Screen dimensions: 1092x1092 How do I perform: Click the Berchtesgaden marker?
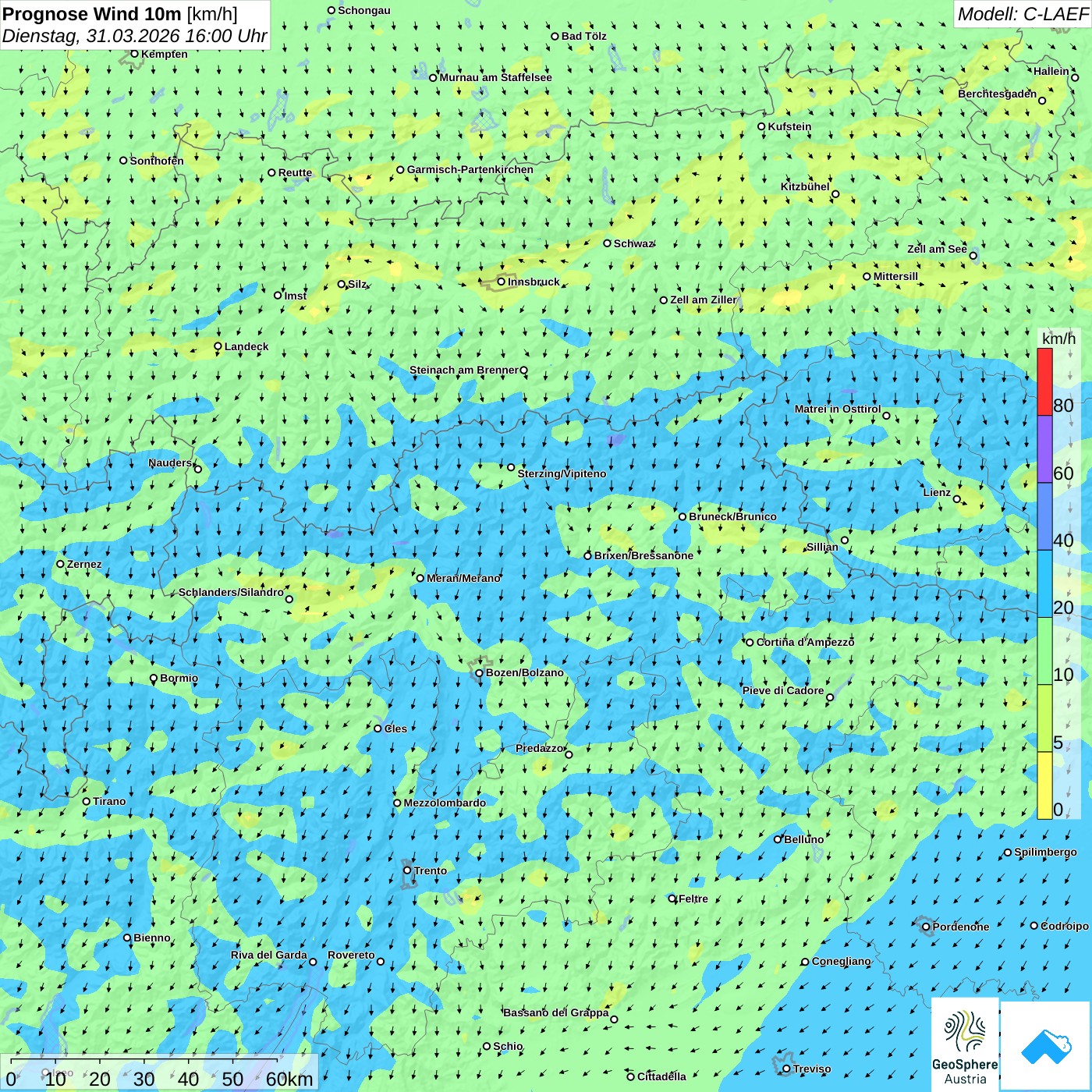(x=1042, y=101)
